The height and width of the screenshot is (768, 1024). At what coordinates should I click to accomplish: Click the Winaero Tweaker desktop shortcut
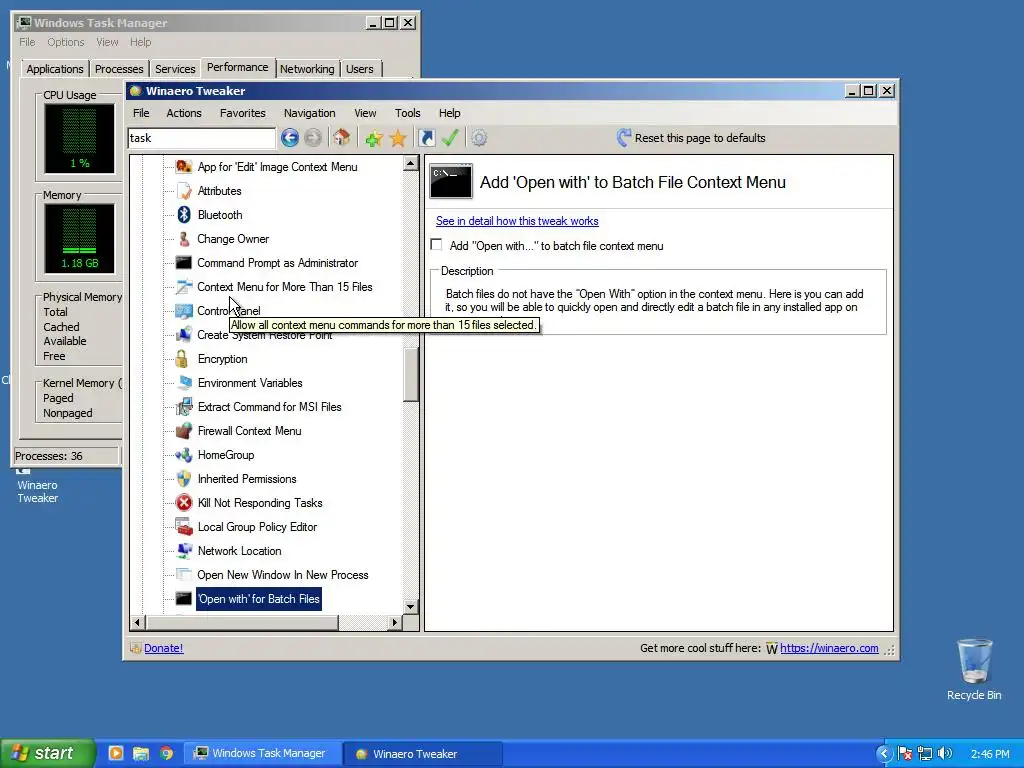[x=37, y=485]
